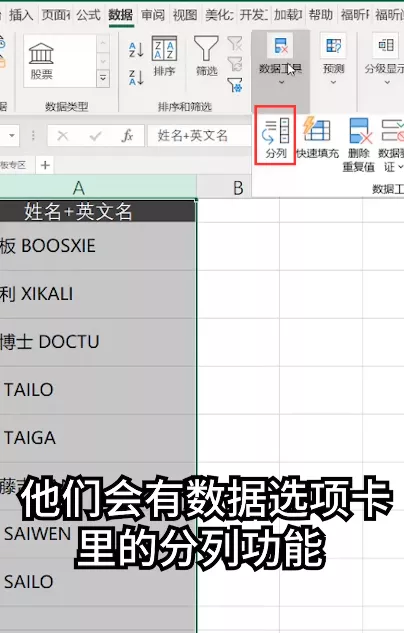Click the 快速填充 flash fill icon
This screenshot has width=404, height=633.
point(318,137)
